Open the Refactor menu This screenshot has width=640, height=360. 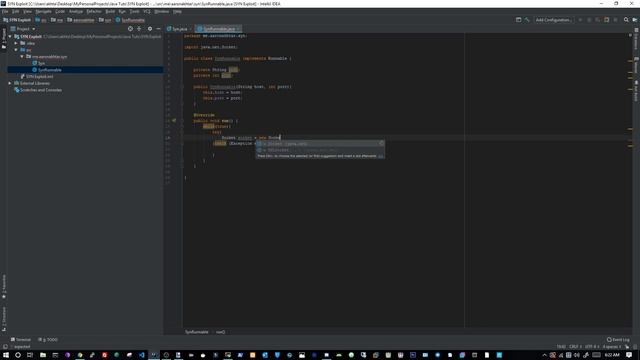click(x=94, y=11)
